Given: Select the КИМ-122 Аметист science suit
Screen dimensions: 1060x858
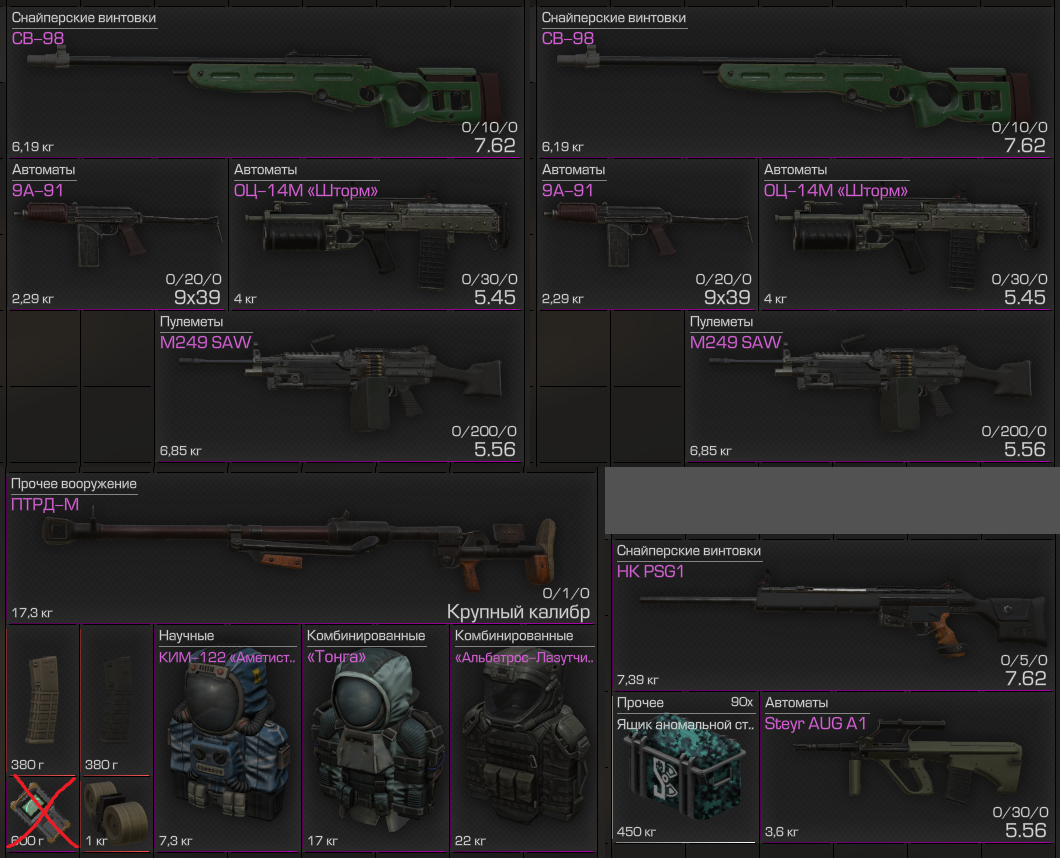Looking at the screenshot, I should tap(227, 738).
